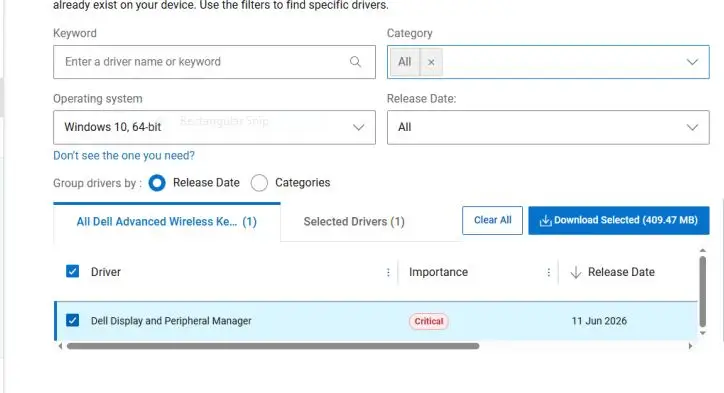Toggle the select-all Driver header checkbox
This screenshot has height=393, width=724.
point(72,271)
